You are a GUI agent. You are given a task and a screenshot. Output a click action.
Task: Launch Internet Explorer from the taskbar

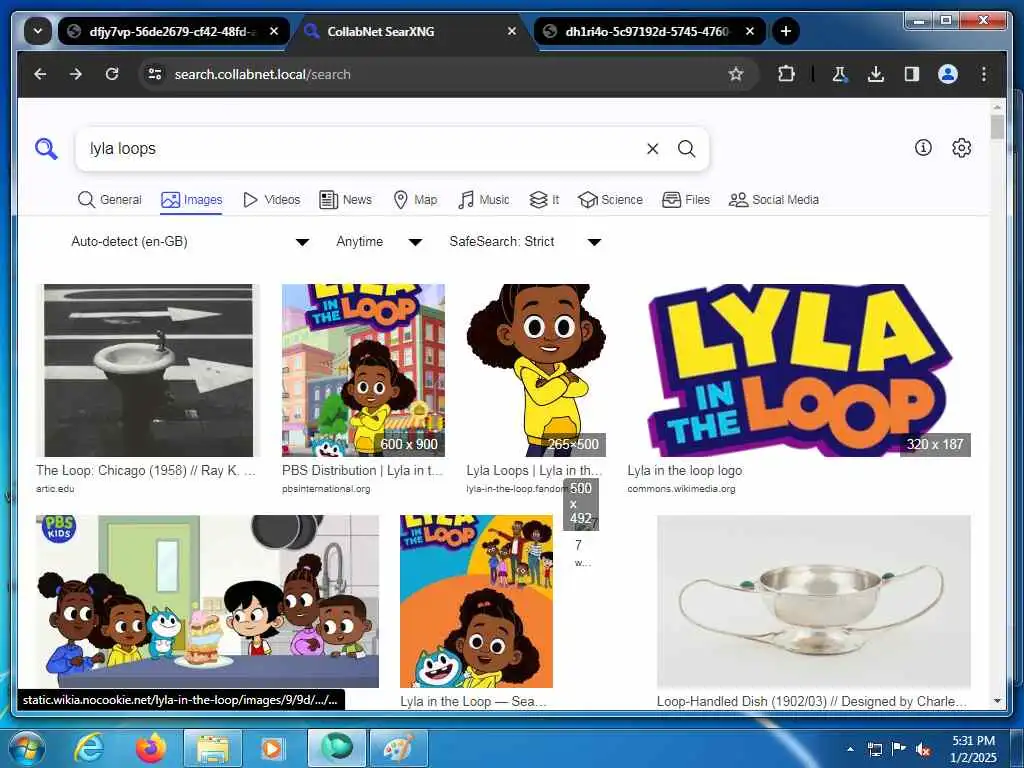89,748
